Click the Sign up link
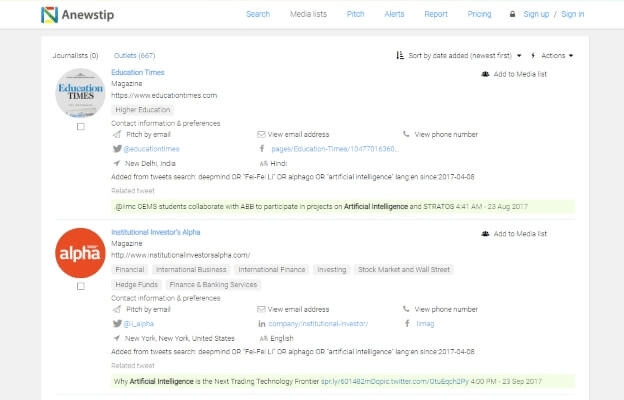Screen dimensions: 624x400 click(x=536, y=14)
